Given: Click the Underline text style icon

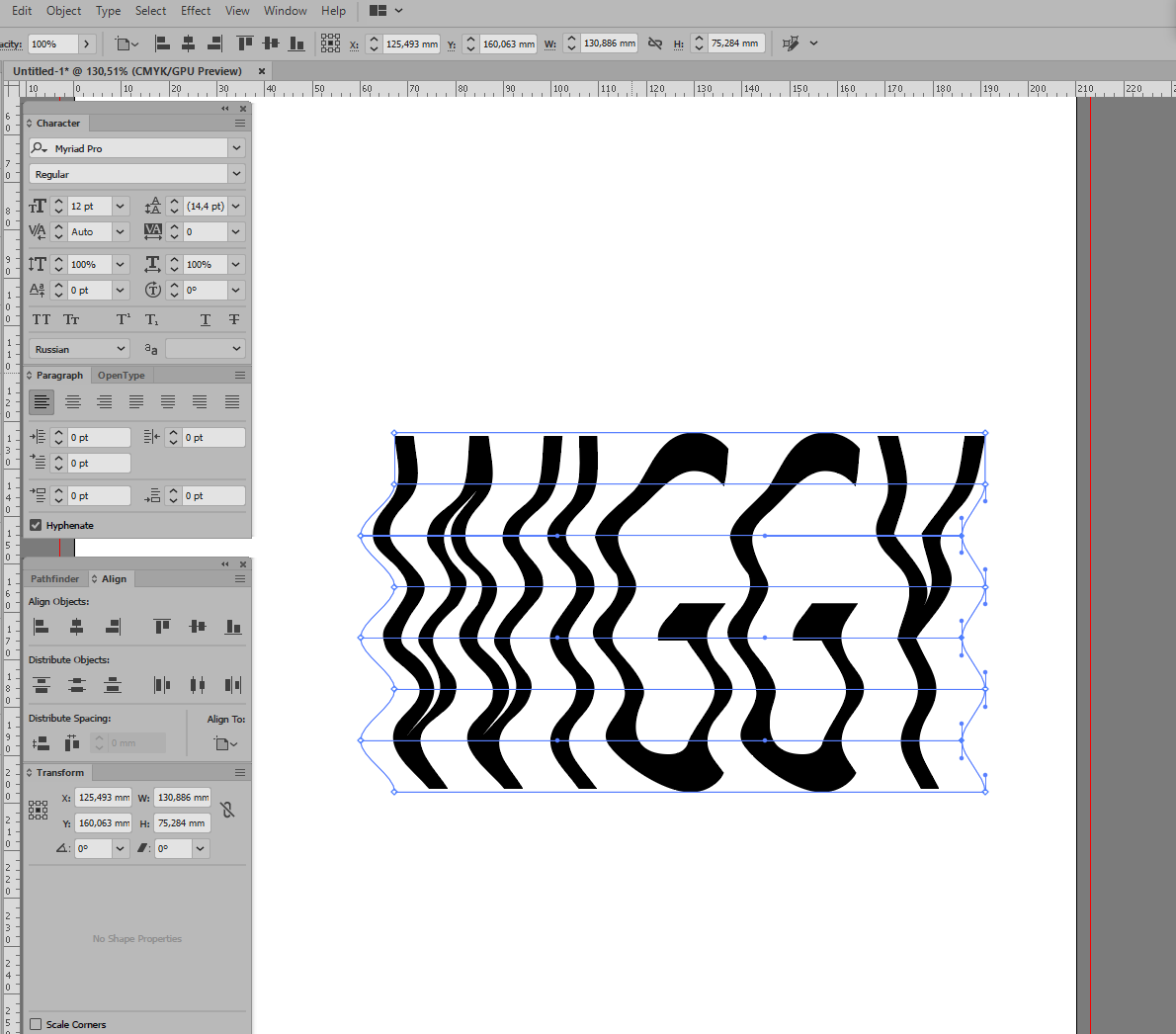Looking at the screenshot, I should pos(206,320).
